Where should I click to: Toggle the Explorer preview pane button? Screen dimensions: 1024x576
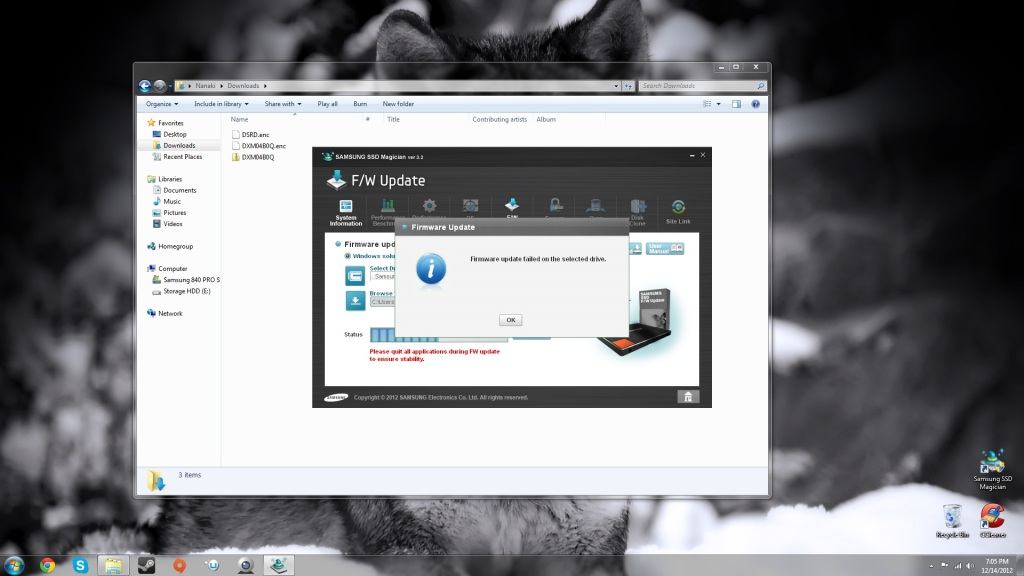(x=736, y=104)
